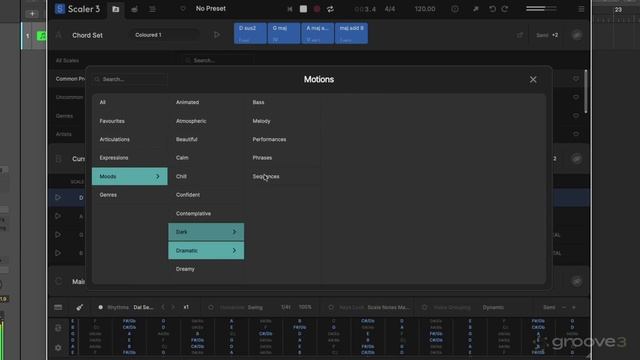Go to next rhythm with right arrow
Screen dimensions: 640x360
(173, 307)
